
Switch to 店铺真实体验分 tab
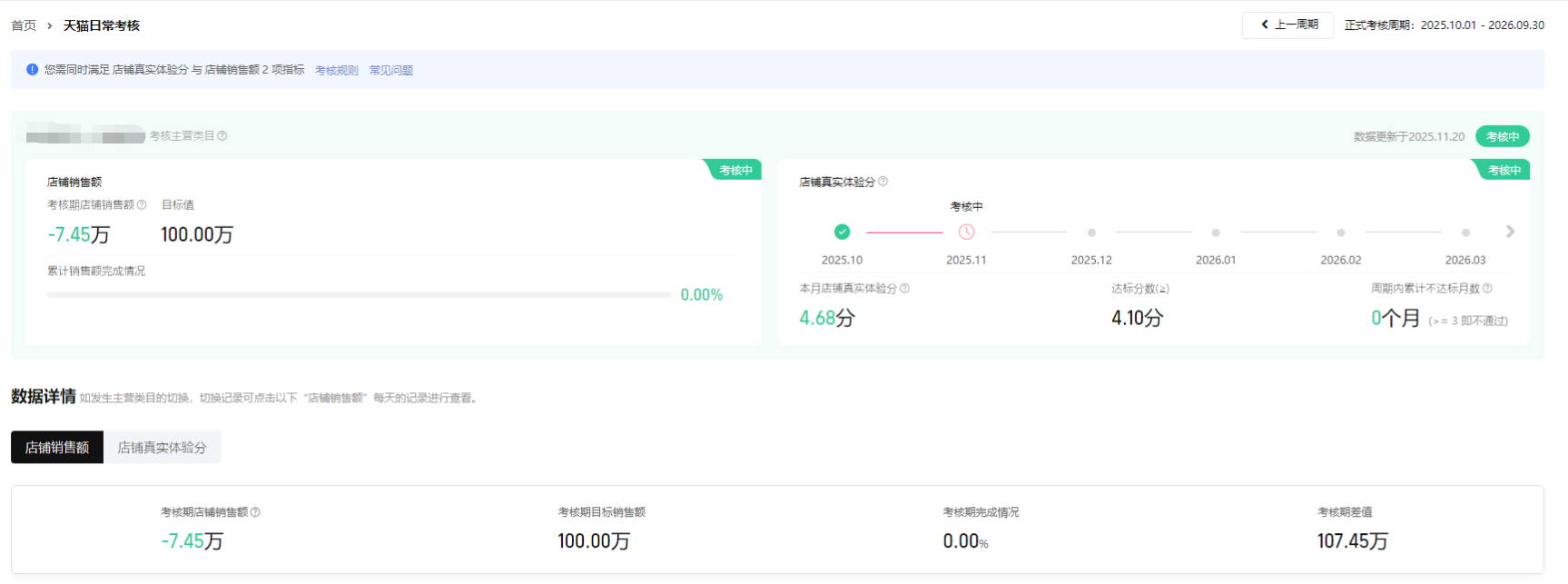162,448
